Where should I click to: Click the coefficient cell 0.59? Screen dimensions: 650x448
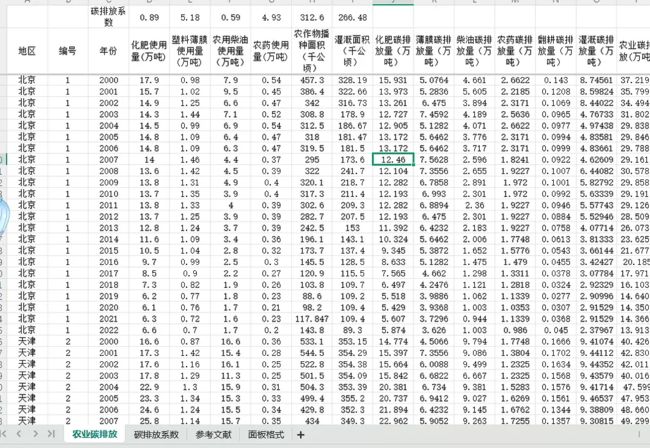(x=230, y=17)
